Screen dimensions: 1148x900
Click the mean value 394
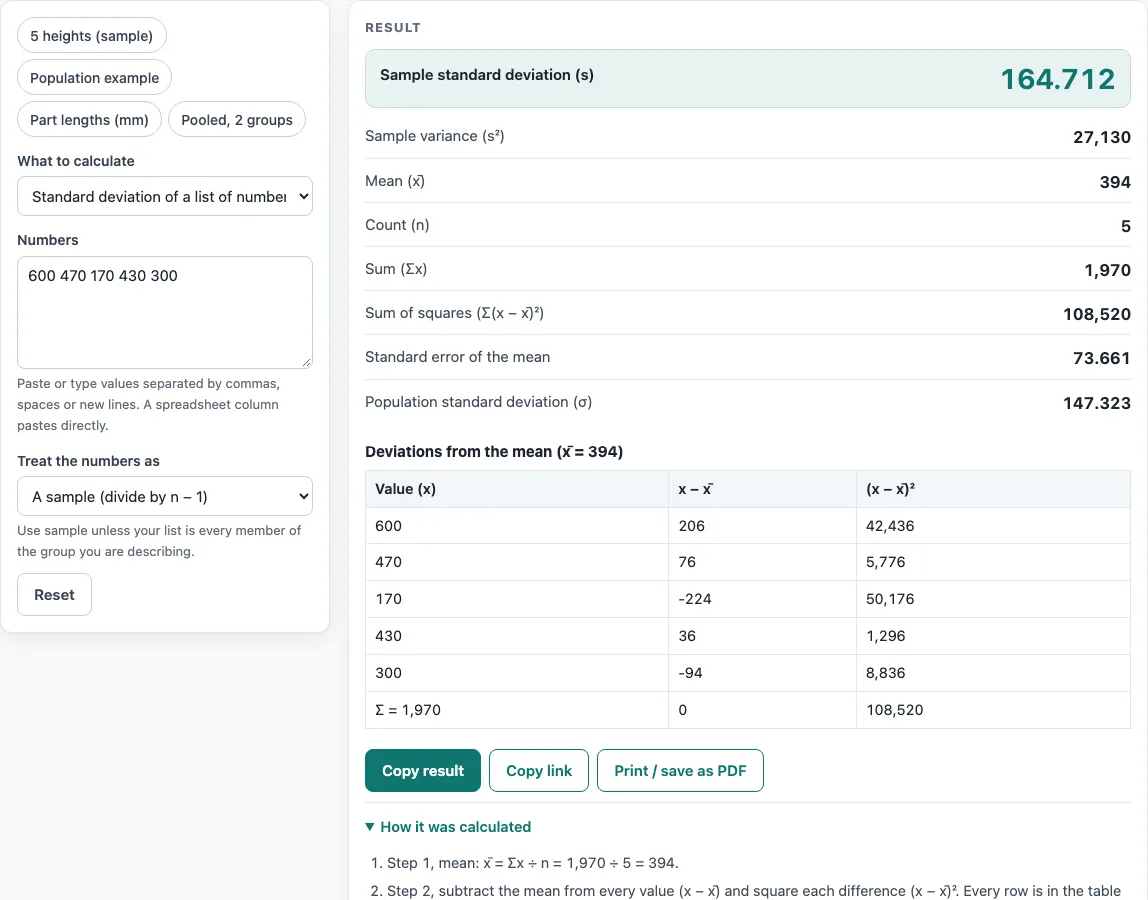click(x=1115, y=182)
